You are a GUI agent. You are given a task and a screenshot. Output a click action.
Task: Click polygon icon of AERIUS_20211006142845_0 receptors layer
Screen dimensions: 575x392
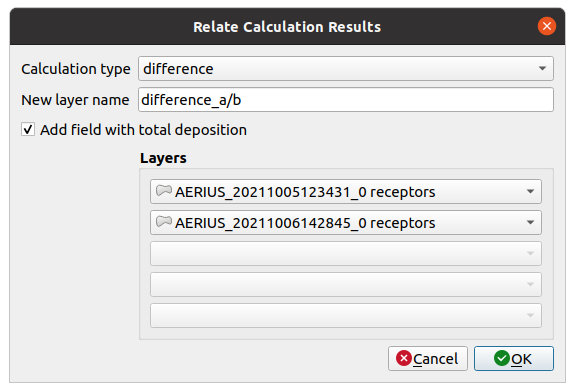pyautogui.click(x=164, y=221)
